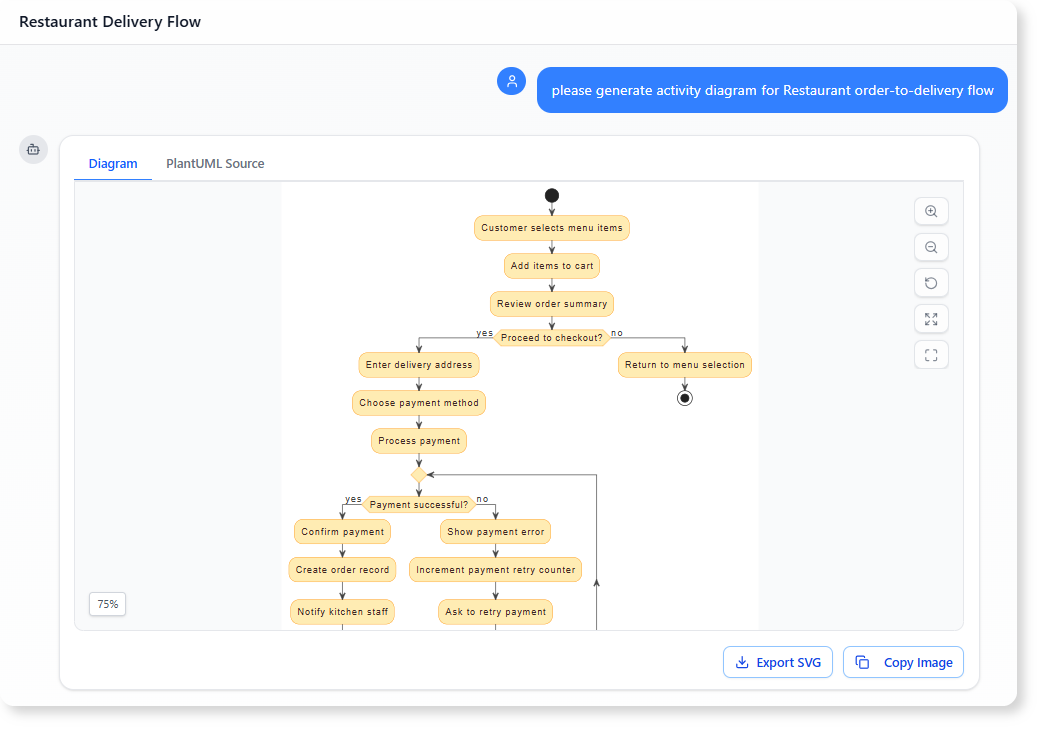Viewport: 1040px width, 751px height.
Task: Select the Diagram tab
Action: click(x=113, y=163)
